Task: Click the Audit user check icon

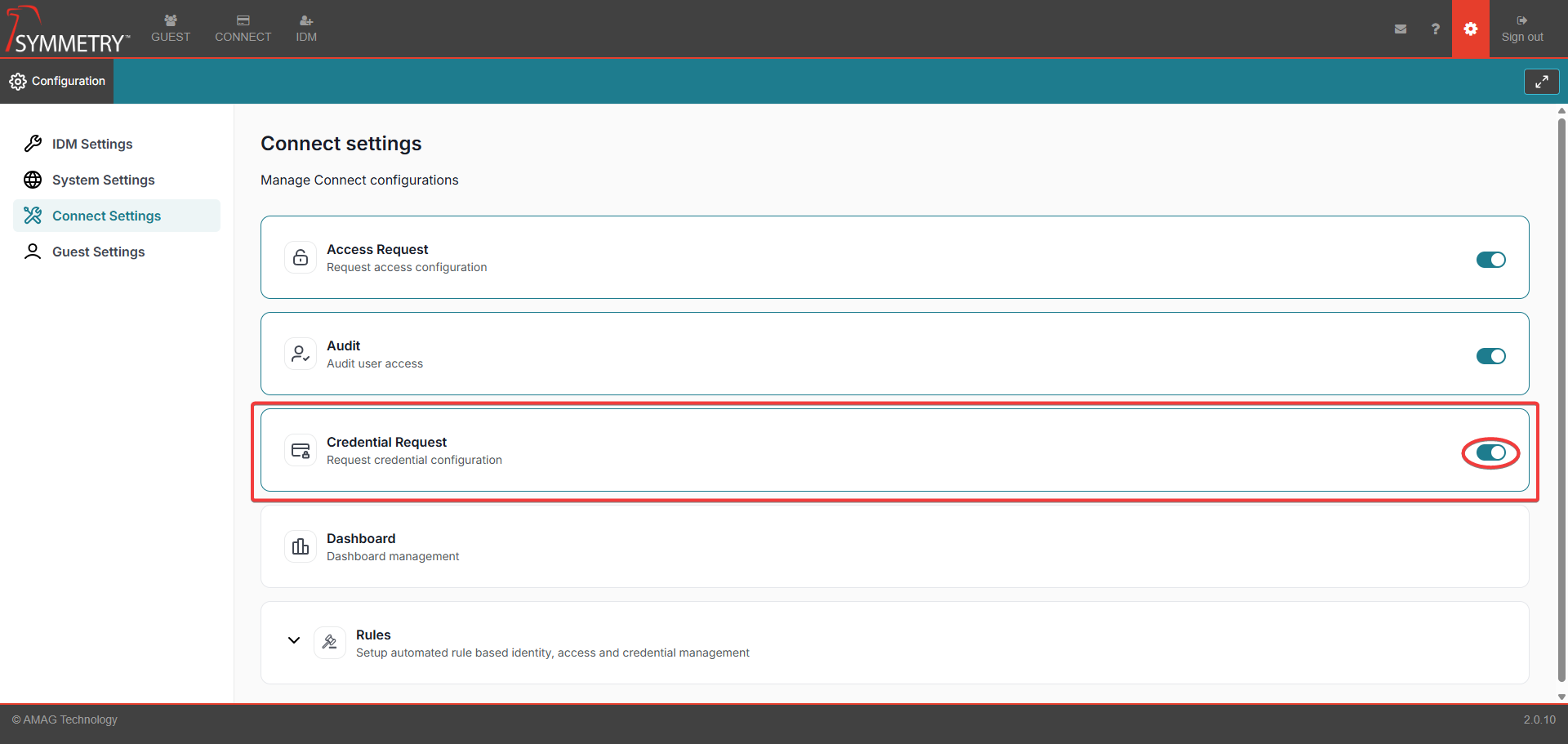Action: coord(301,354)
